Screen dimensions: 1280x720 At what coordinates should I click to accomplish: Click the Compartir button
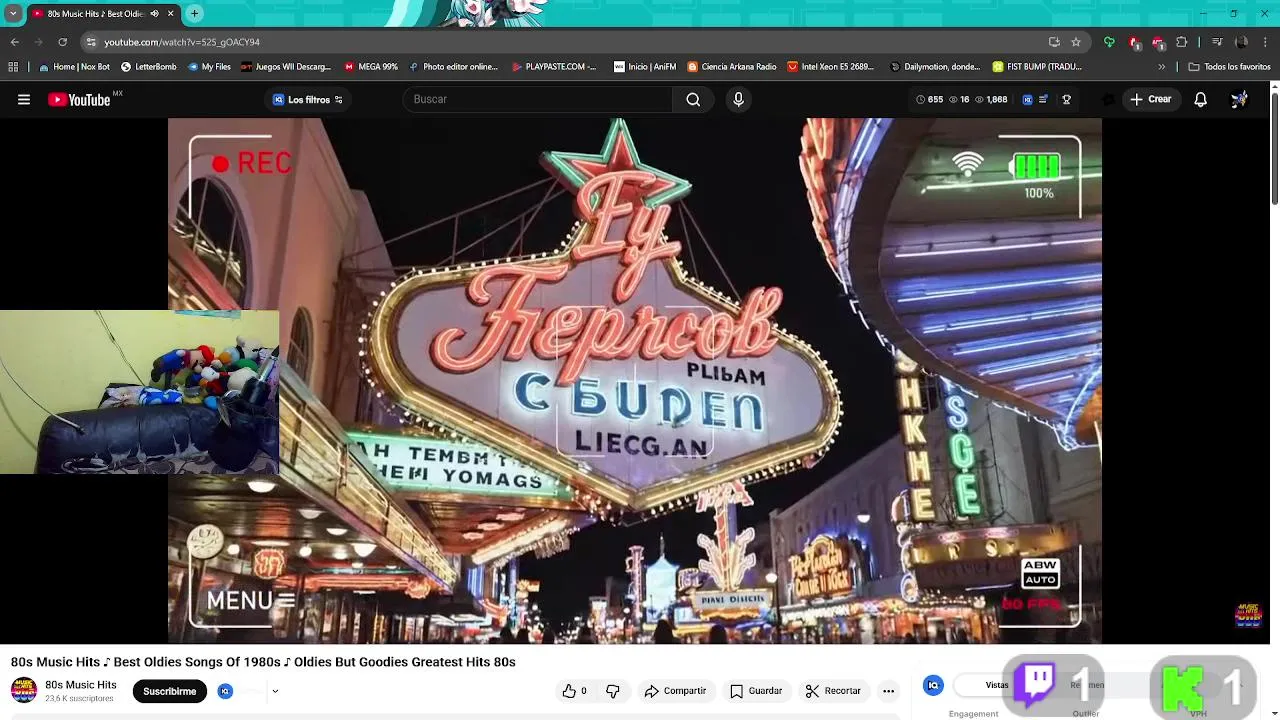point(676,691)
